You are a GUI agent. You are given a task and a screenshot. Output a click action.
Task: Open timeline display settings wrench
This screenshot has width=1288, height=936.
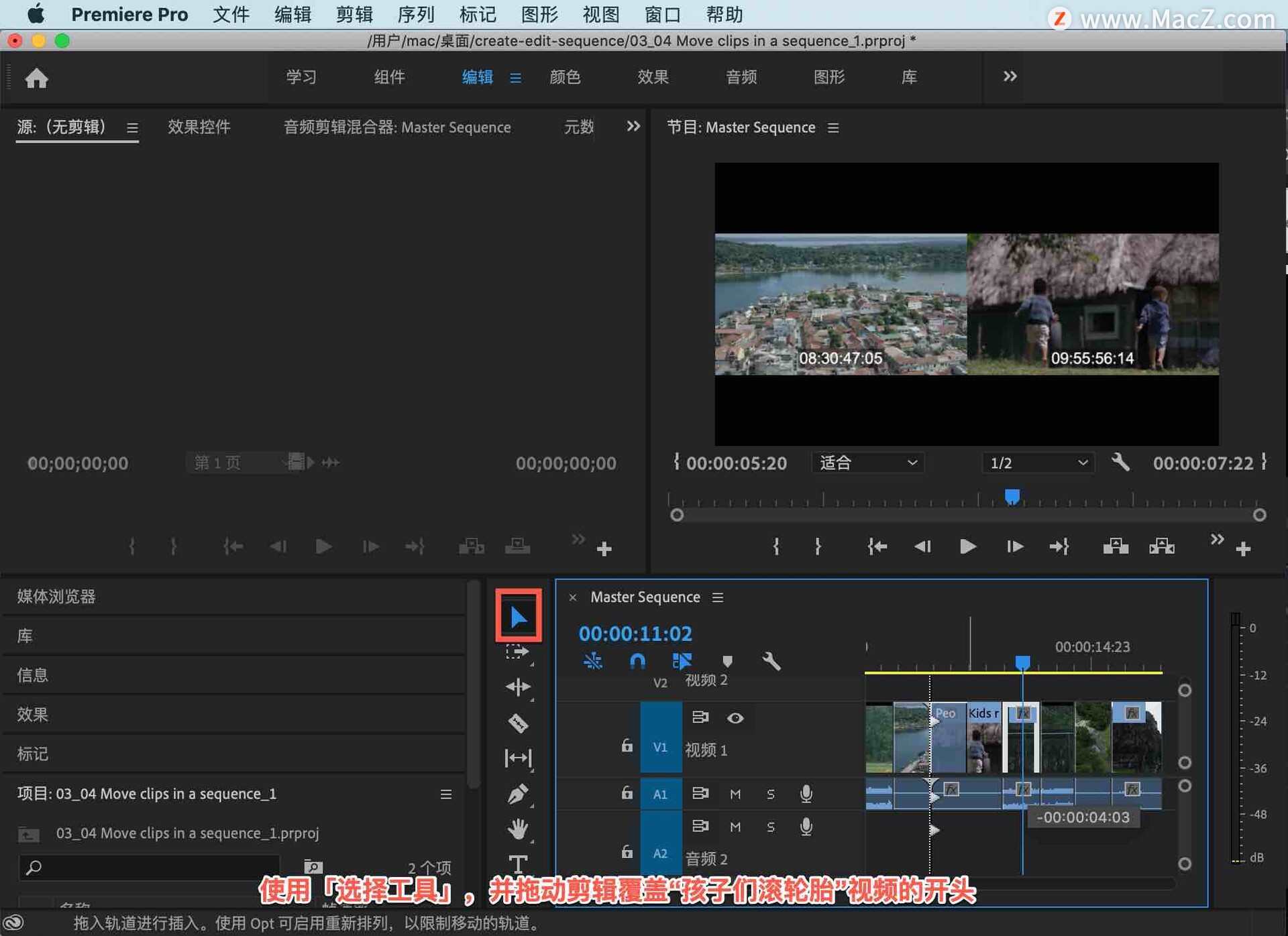point(771,662)
